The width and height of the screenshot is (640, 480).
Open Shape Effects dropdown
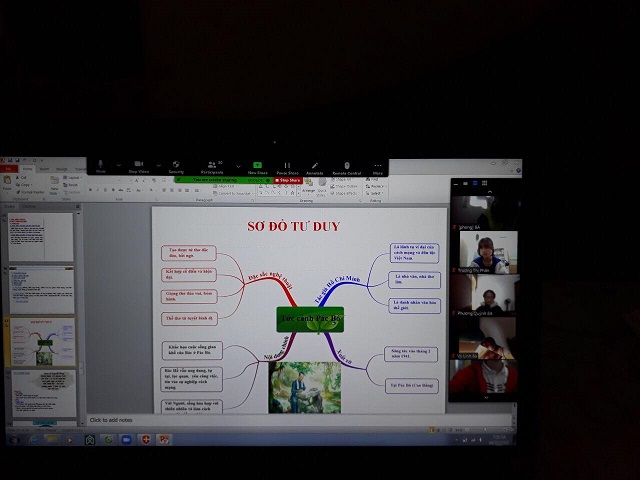(345, 193)
